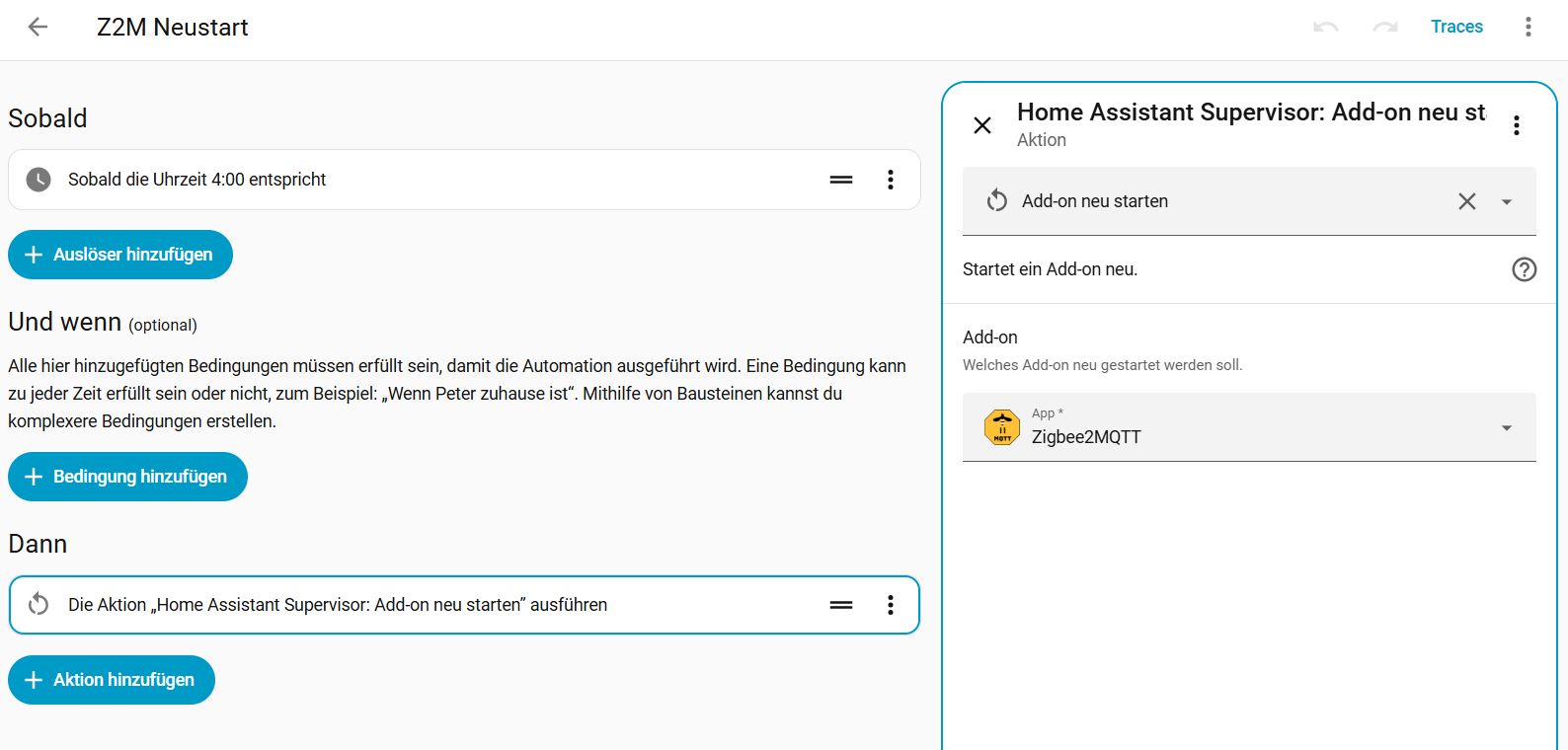Click the 'Bedingung hinzufügen' button
The image size is (1568, 750).
[x=127, y=477]
